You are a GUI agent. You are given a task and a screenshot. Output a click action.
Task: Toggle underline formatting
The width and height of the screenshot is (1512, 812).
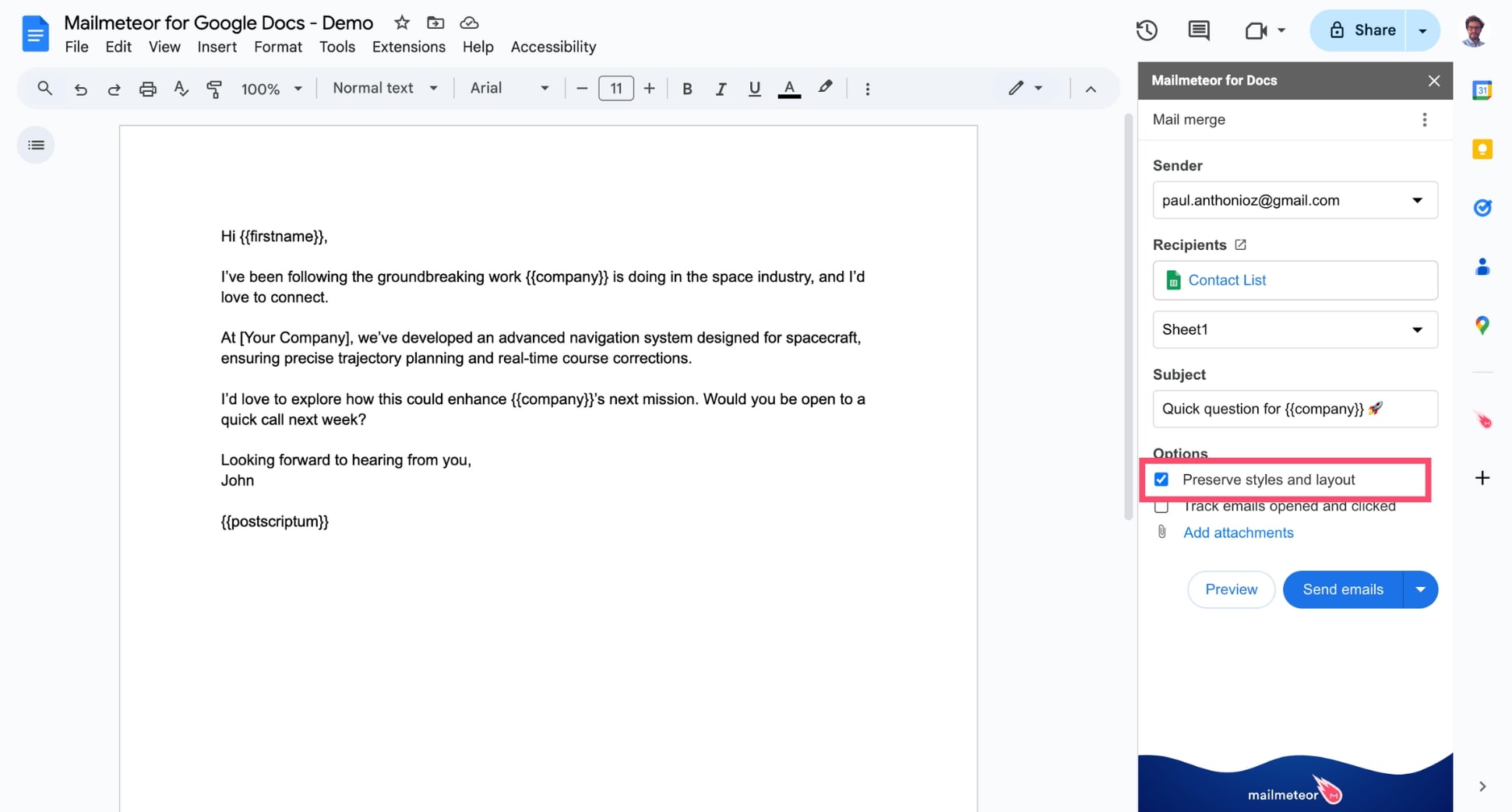754,89
